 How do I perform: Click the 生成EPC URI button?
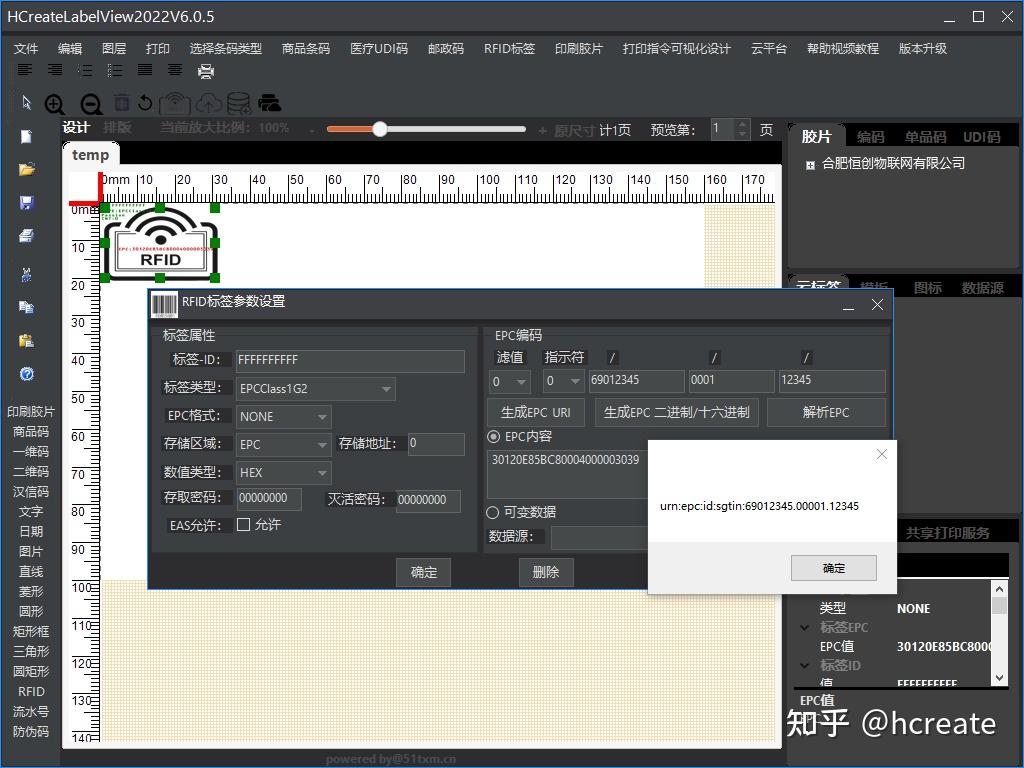click(x=535, y=411)
